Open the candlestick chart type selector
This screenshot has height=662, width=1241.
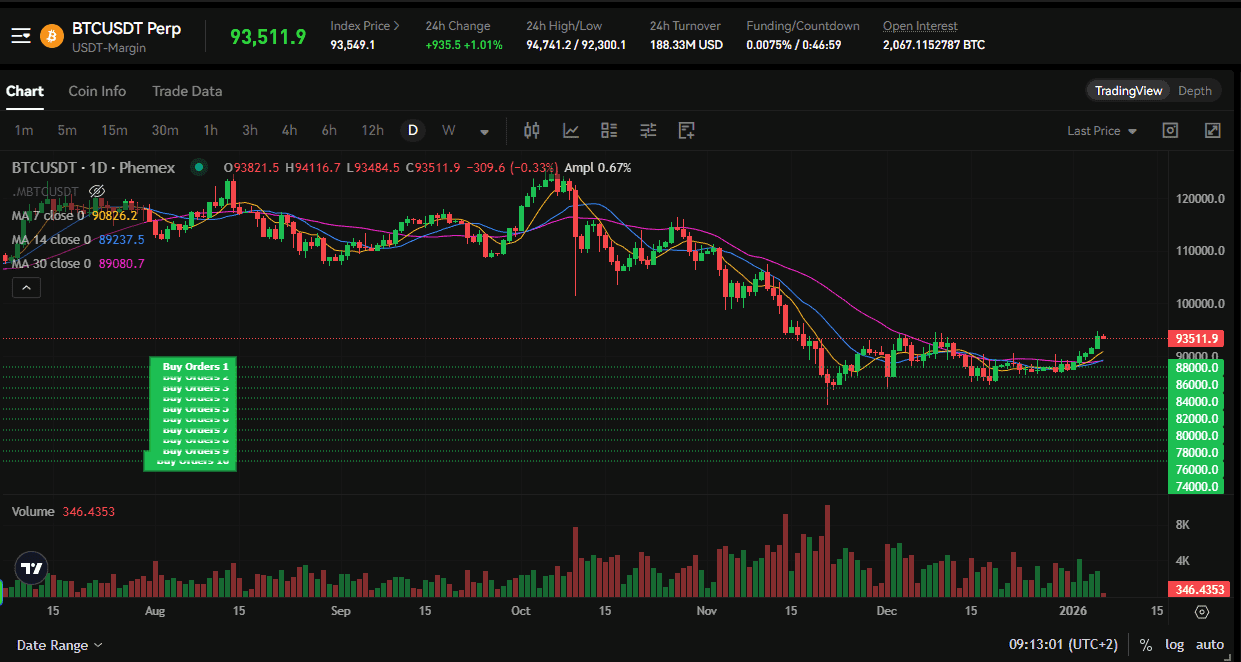coord(532,130)
